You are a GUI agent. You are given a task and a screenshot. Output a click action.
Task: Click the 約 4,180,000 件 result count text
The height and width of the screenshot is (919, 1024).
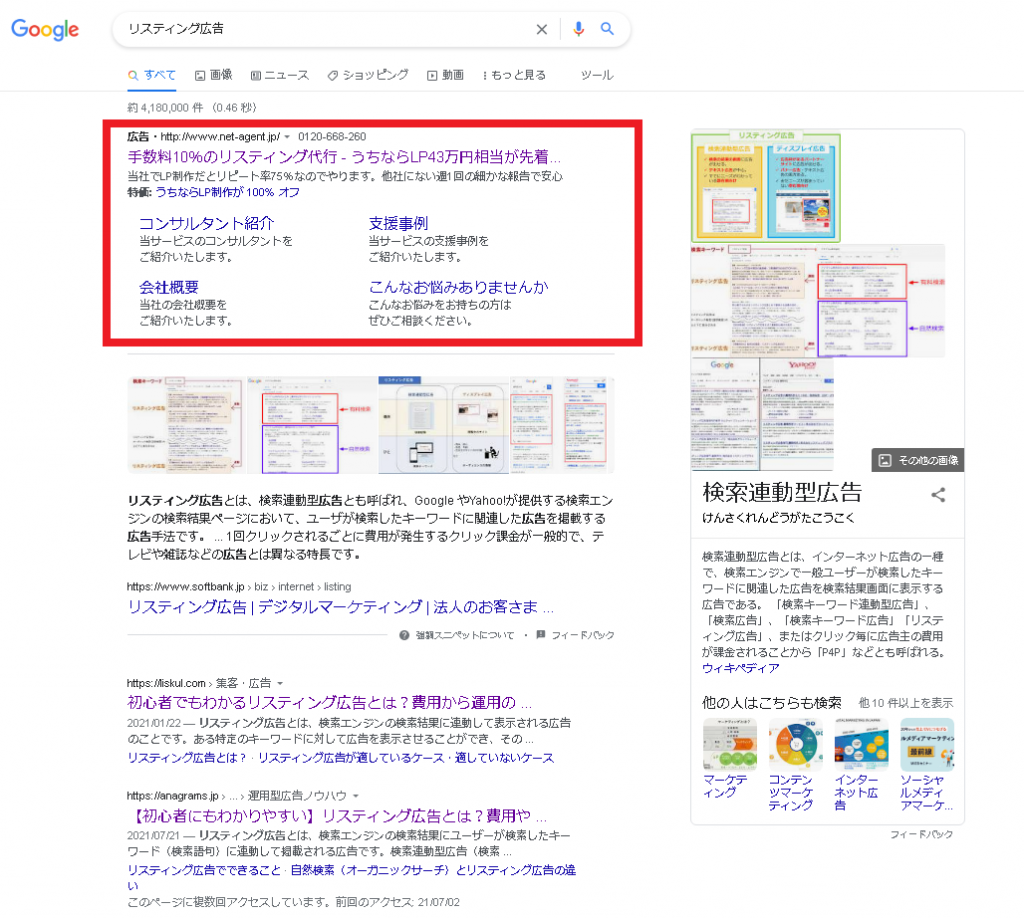[x=165, y=108]
